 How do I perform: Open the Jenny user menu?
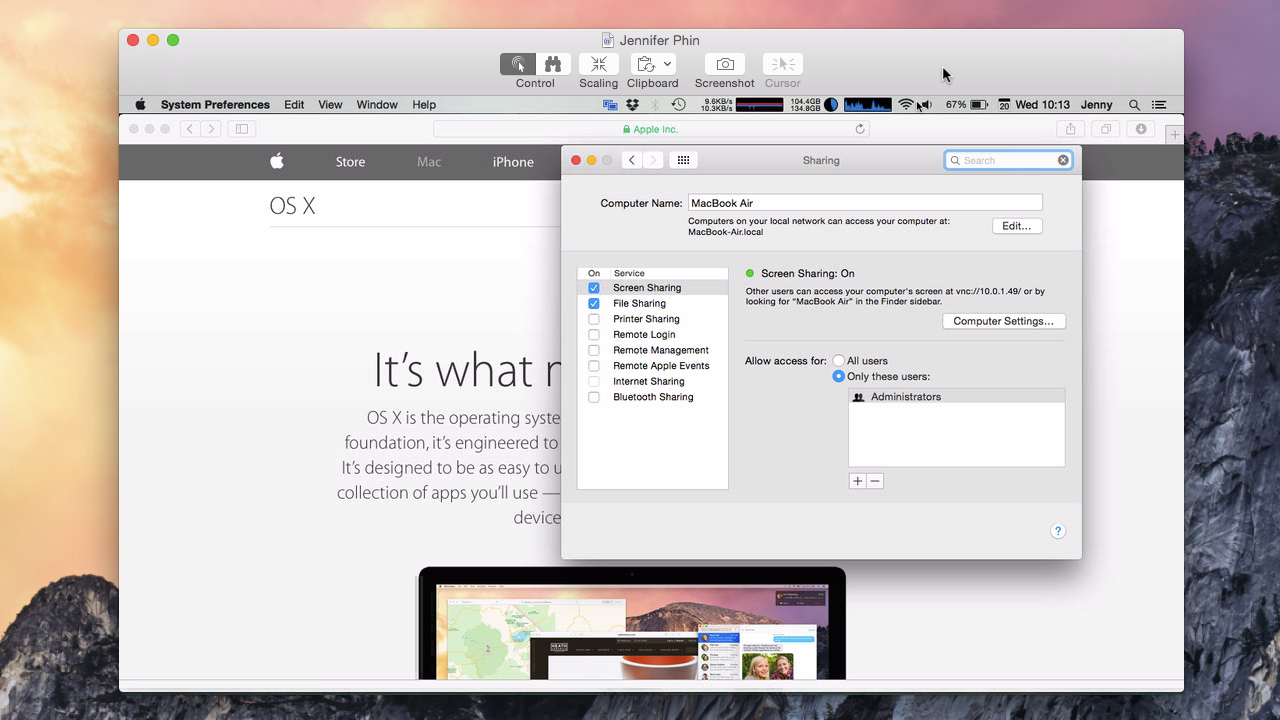[1097, 105]
